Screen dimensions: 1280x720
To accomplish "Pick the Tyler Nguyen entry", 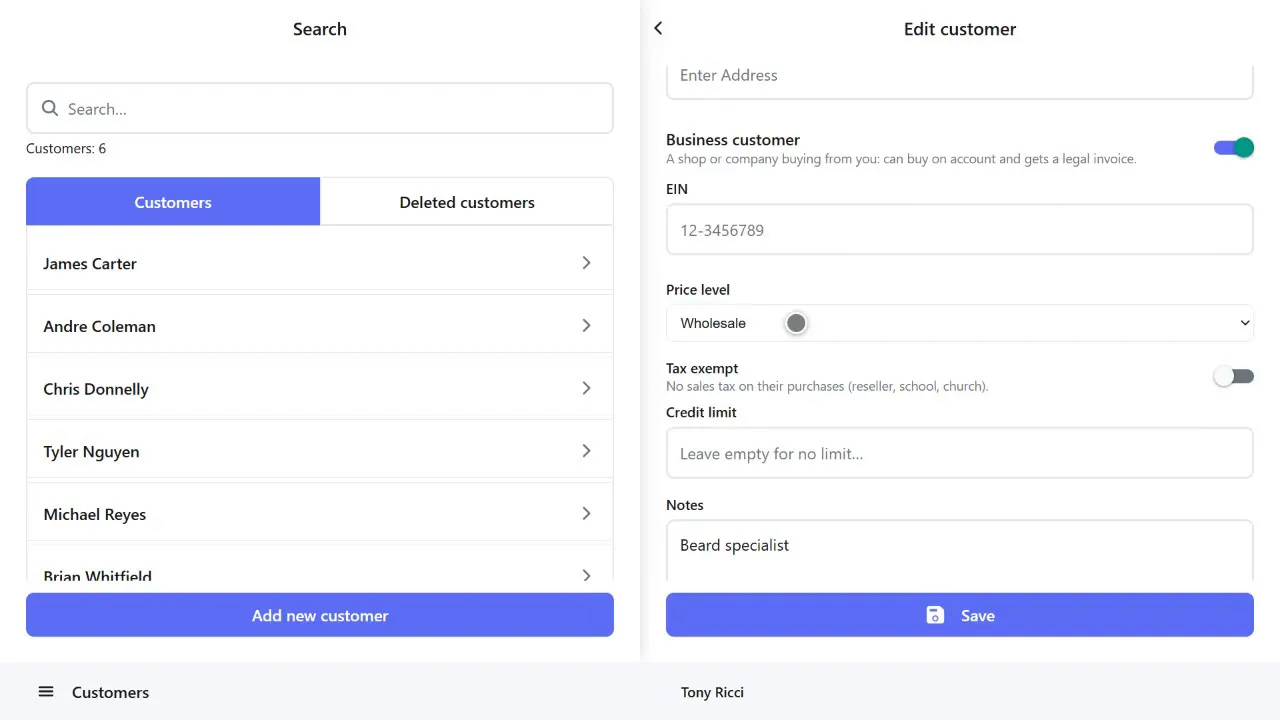I will click(x=91, y=452).
